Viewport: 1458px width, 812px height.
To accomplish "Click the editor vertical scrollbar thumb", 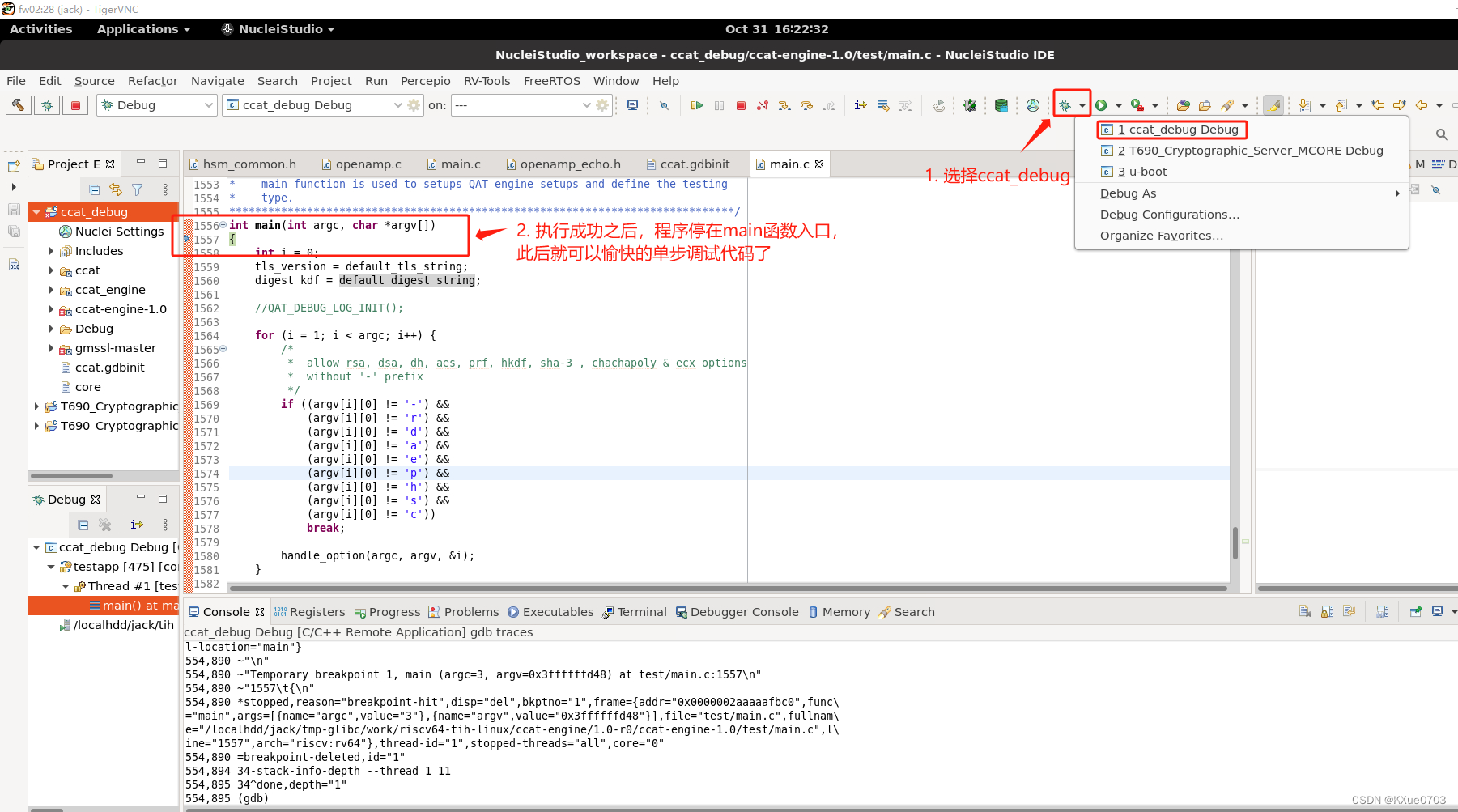I will pos(1235,543).
